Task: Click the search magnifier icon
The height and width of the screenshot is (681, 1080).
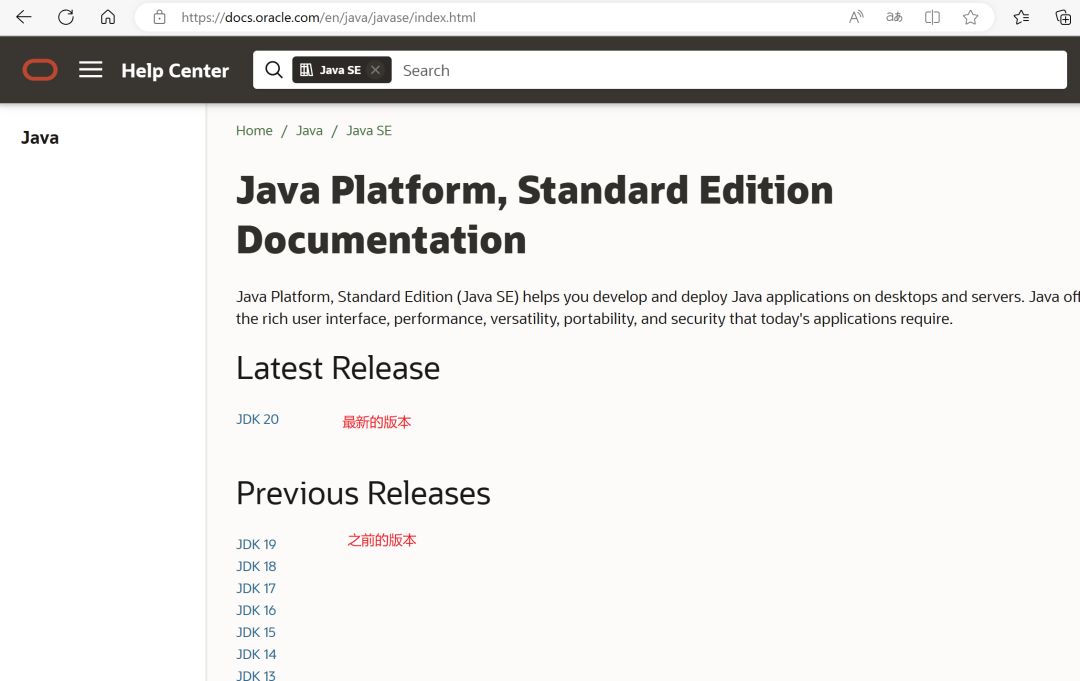Action: 273,70
